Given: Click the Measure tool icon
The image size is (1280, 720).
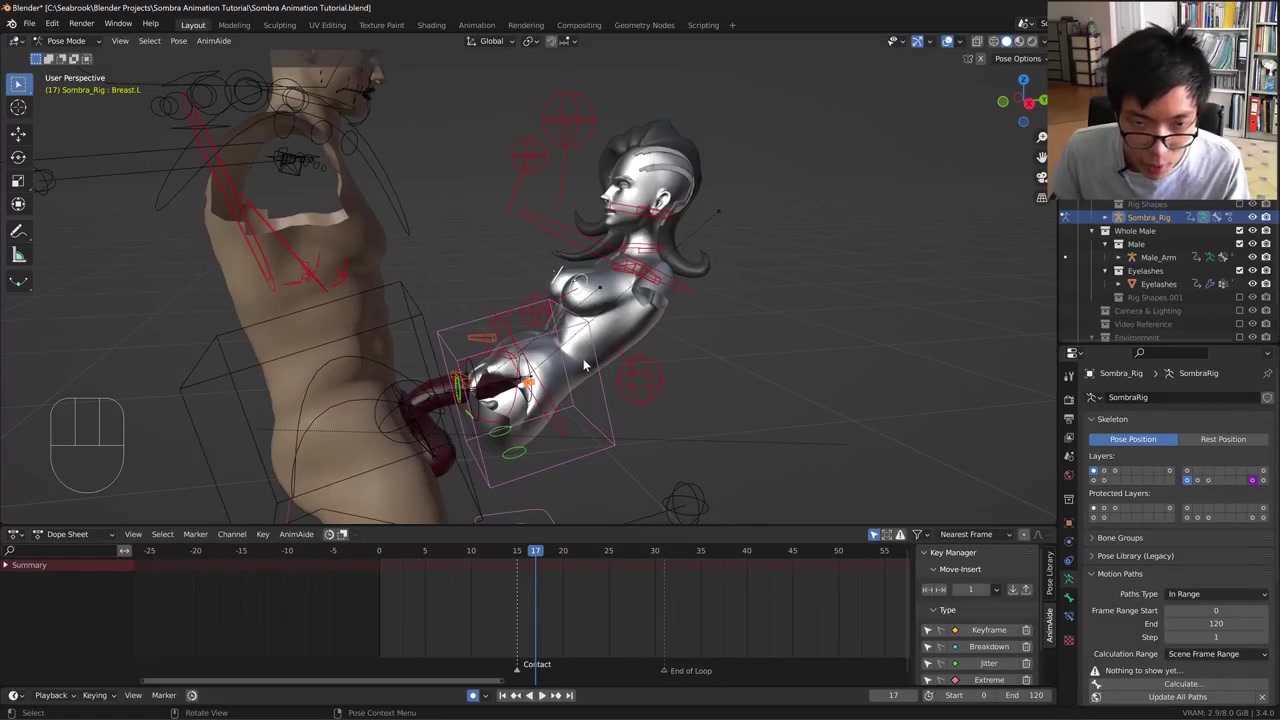Looking at the screenshot, I should 18,255.
